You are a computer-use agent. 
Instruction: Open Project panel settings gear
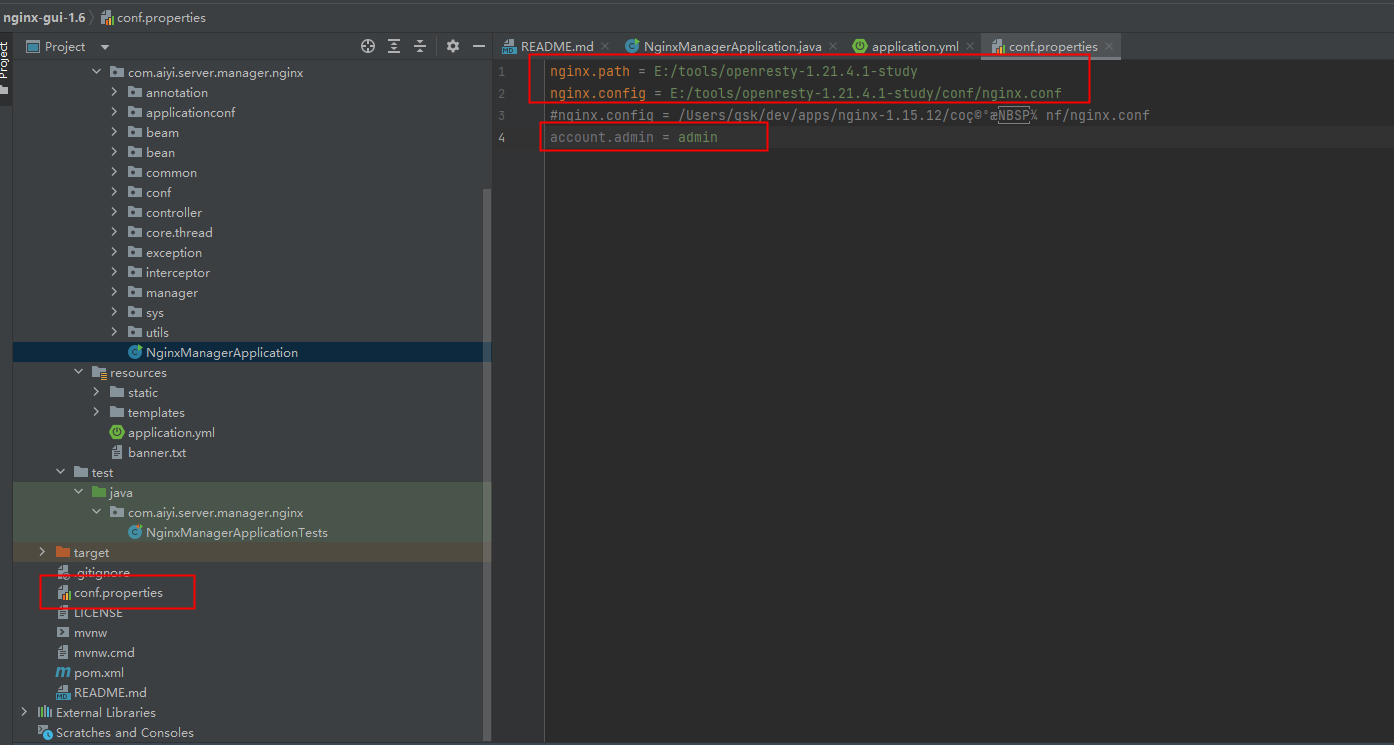(453, 46)
